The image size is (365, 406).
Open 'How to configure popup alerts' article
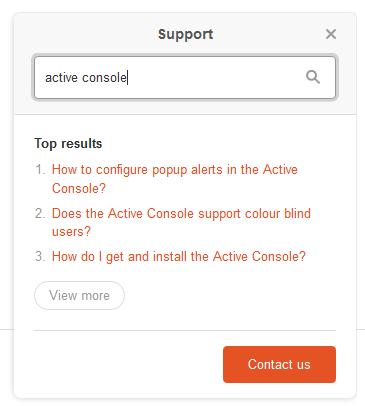click(x=175, y=179)
